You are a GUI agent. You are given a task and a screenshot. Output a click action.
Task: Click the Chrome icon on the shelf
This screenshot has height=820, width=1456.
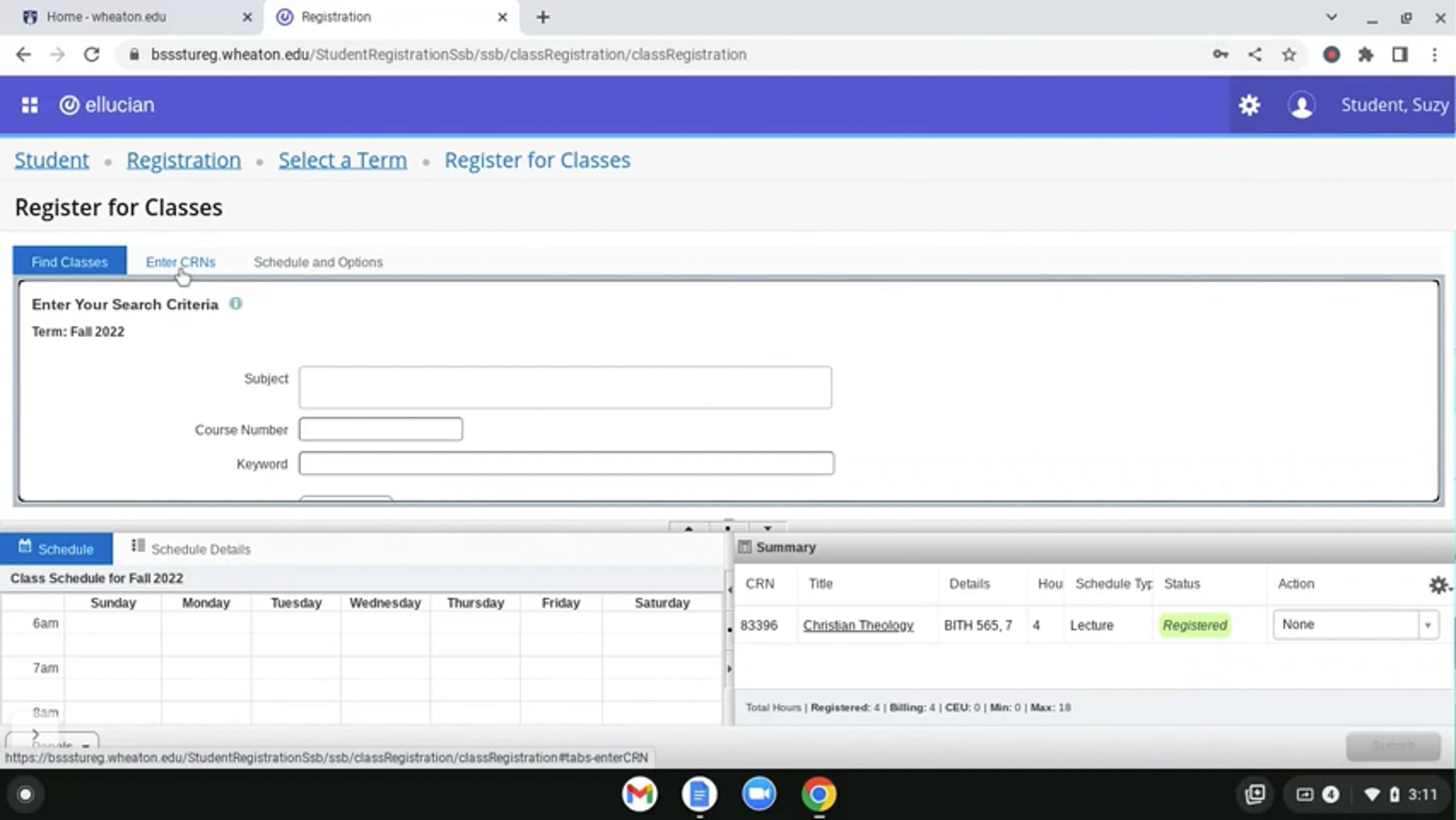[818, 793]
